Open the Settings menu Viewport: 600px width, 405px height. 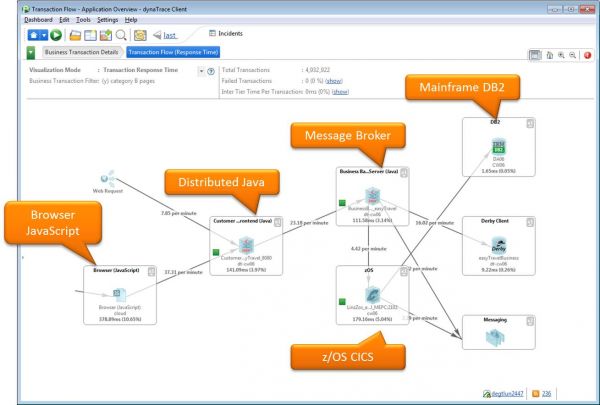coord(107,20)
